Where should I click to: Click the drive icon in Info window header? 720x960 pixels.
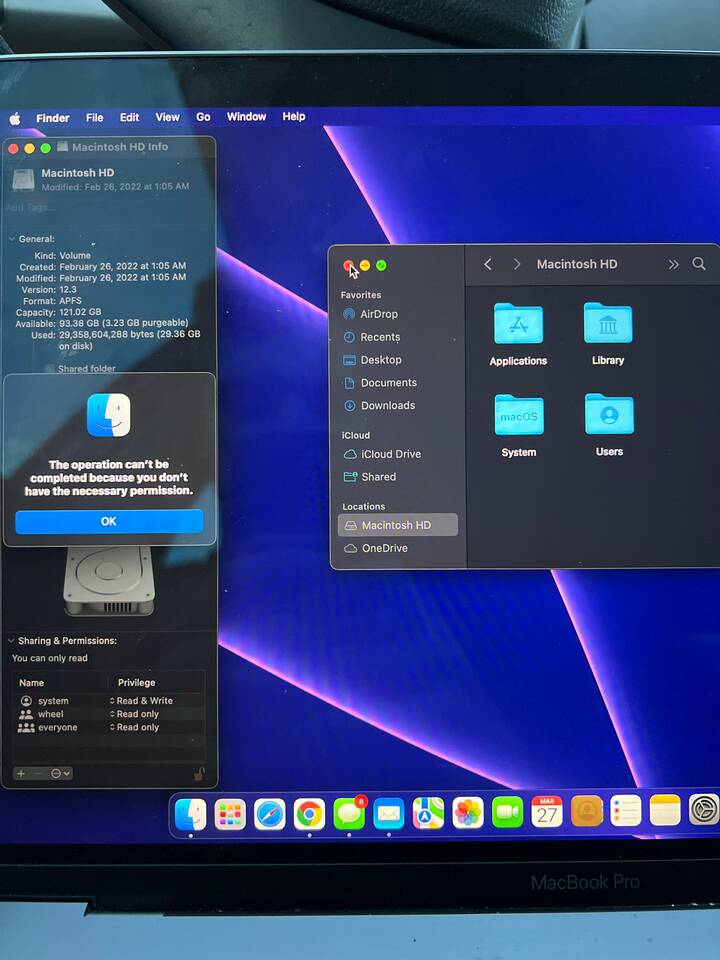[x=24, y=179]
